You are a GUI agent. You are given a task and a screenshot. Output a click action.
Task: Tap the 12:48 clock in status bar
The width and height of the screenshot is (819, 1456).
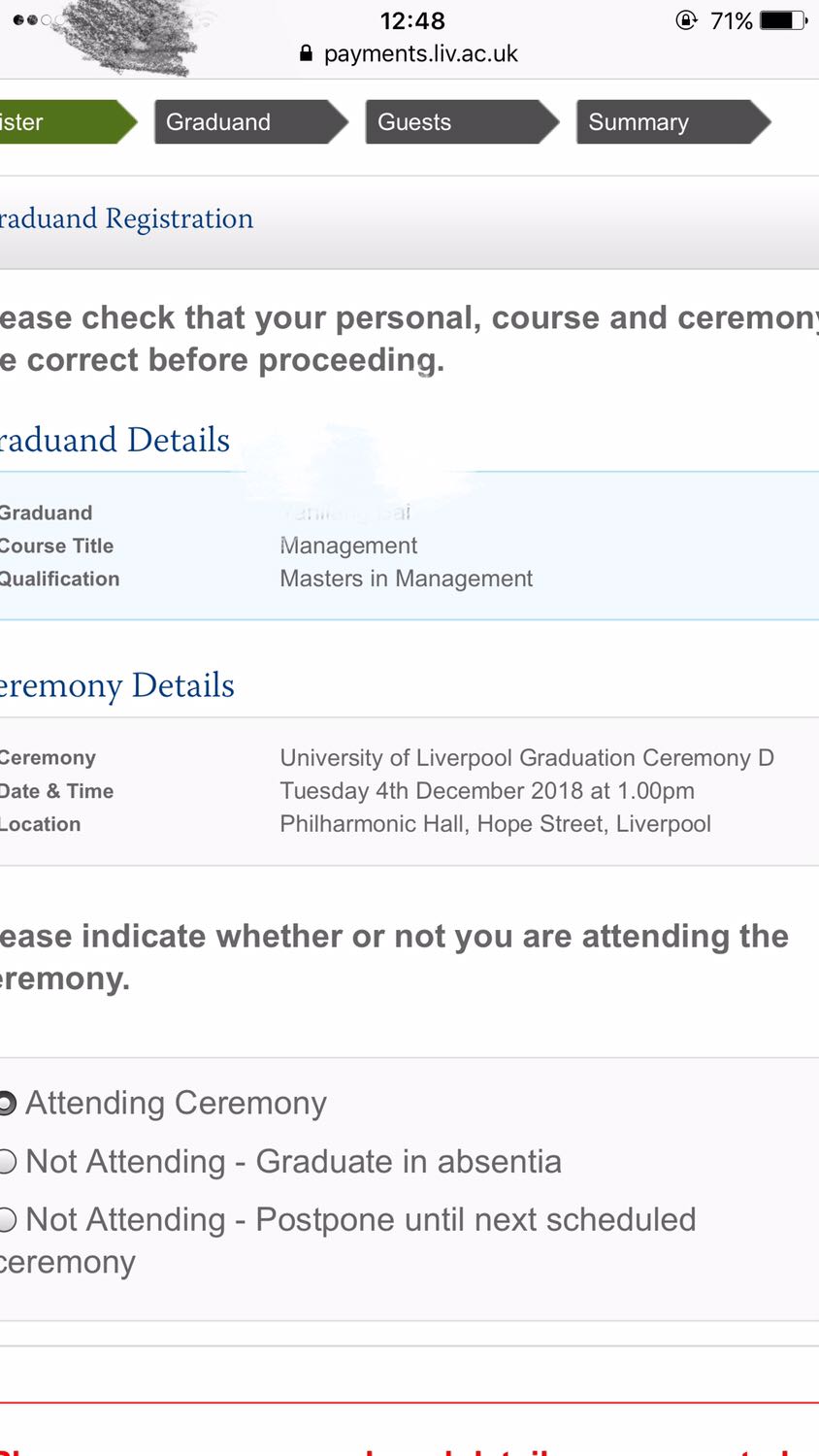tap(412, 20)
